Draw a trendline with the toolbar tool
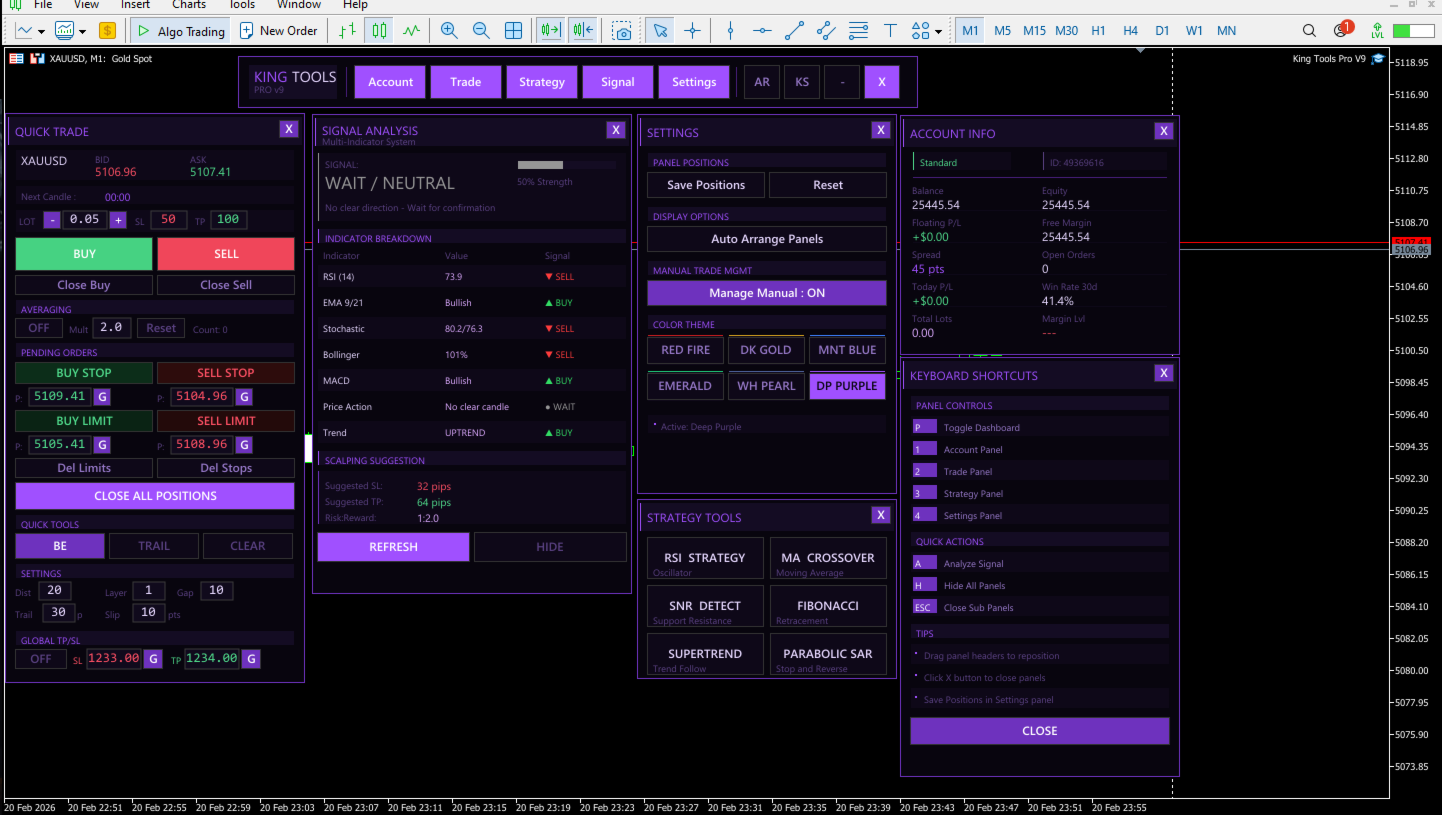 (x=794, y=31)
